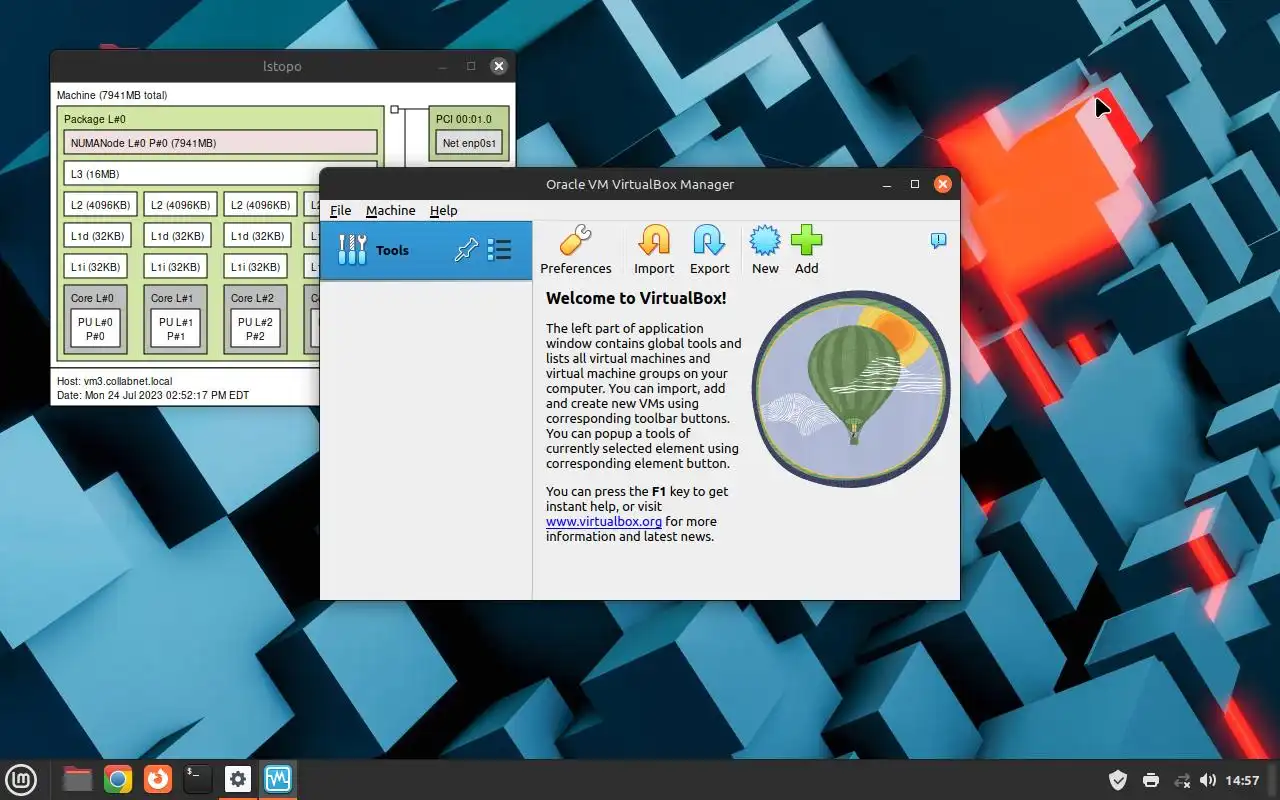Open VirtualBox Preferences
This screenshot has height=800, width=1280.
point(575,250)
